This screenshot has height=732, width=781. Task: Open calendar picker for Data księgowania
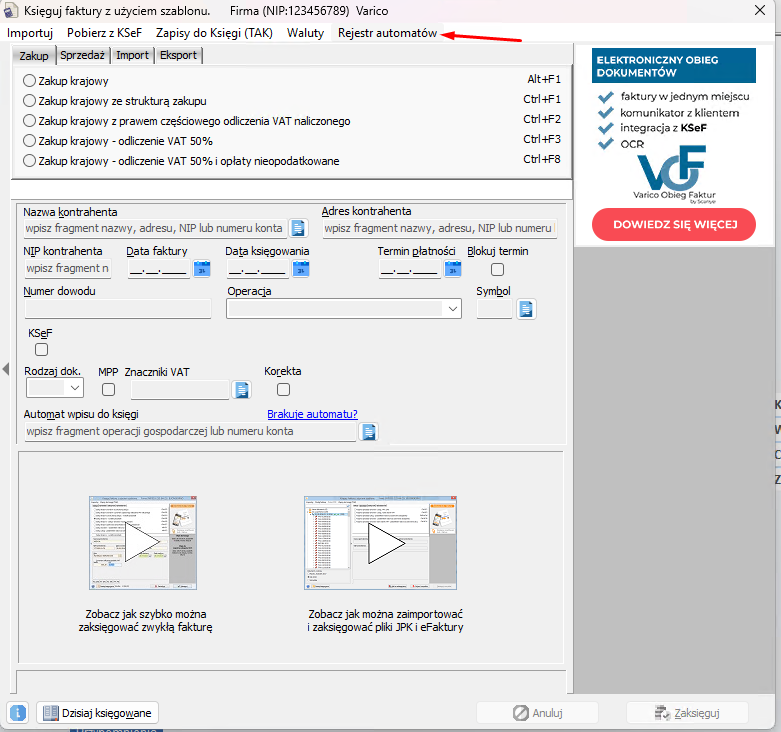301,268
